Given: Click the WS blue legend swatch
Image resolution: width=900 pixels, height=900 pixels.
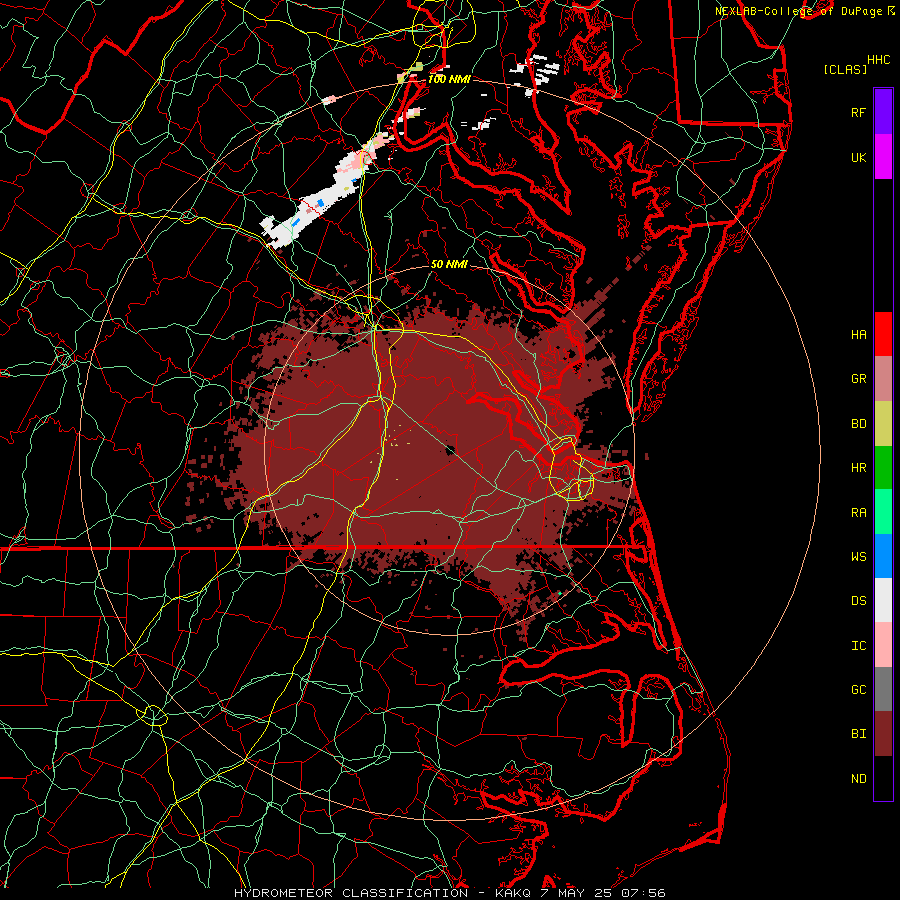Looking at the screenshot, I should tap(883, 556).
